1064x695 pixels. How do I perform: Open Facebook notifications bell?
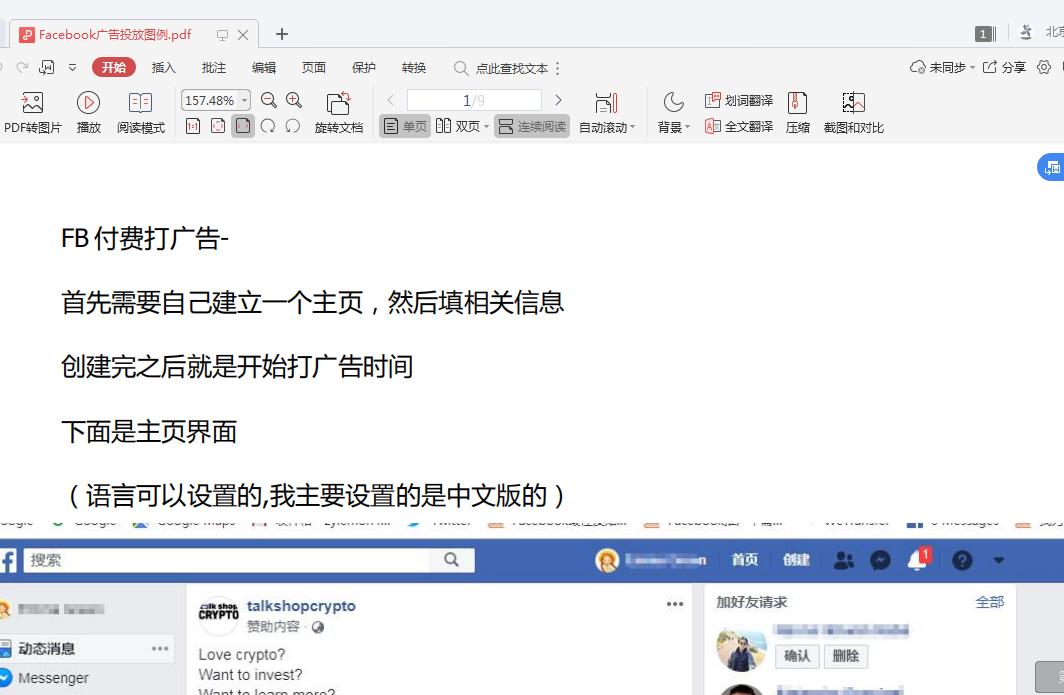918,560
